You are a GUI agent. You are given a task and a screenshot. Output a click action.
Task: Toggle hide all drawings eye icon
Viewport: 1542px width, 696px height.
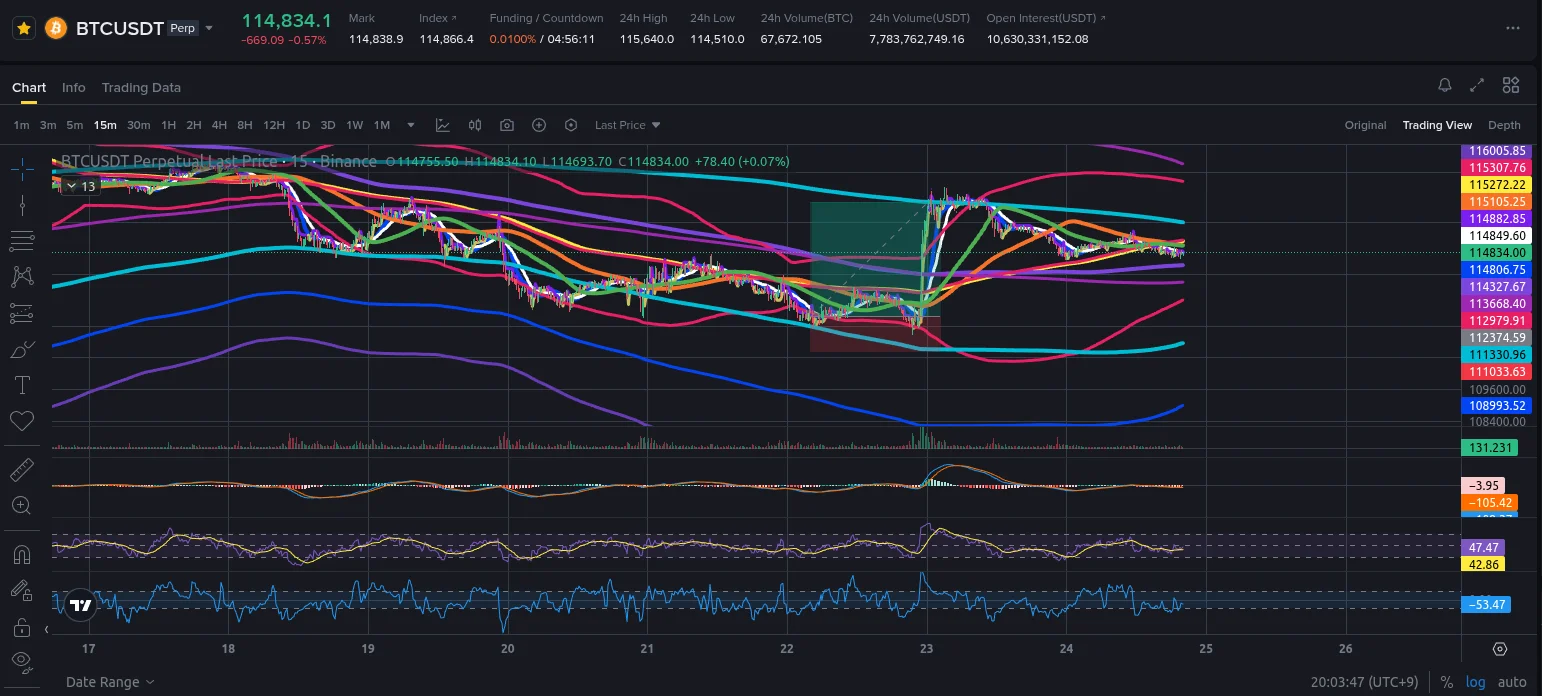22,660
